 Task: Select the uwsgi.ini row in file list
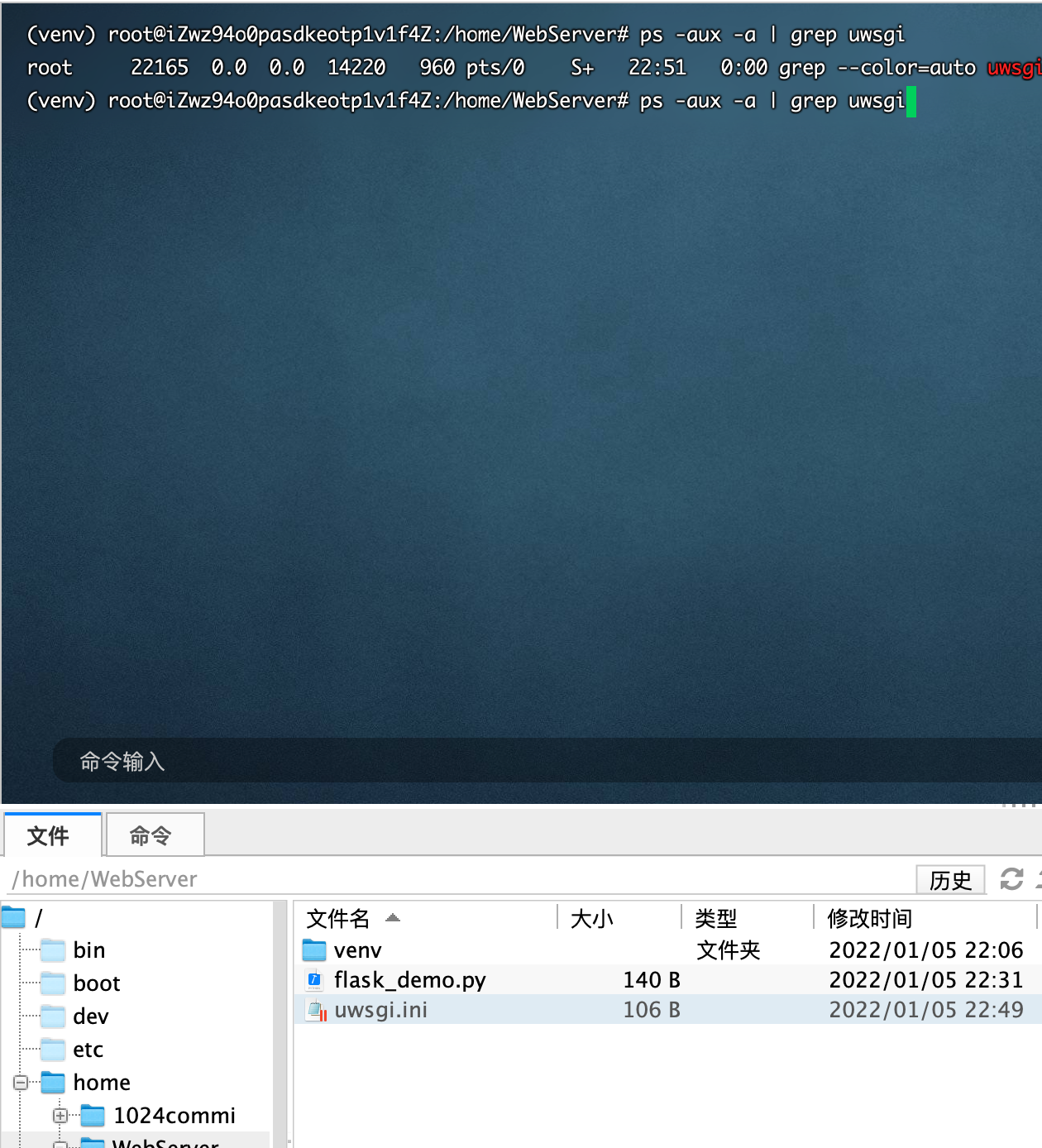pos(496,1009)
